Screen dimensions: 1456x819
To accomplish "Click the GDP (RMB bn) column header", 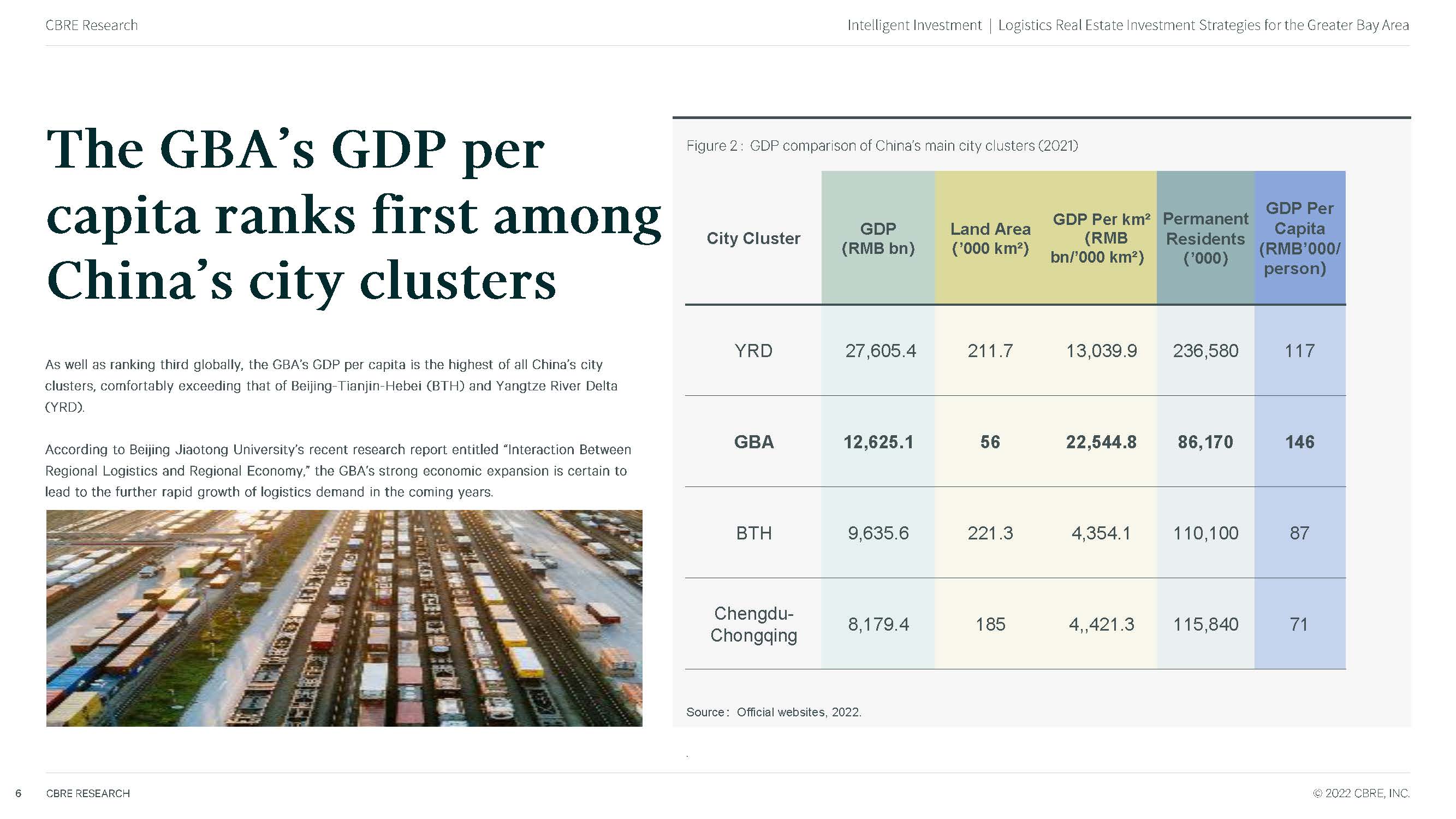I will click(x=878, y=238).
